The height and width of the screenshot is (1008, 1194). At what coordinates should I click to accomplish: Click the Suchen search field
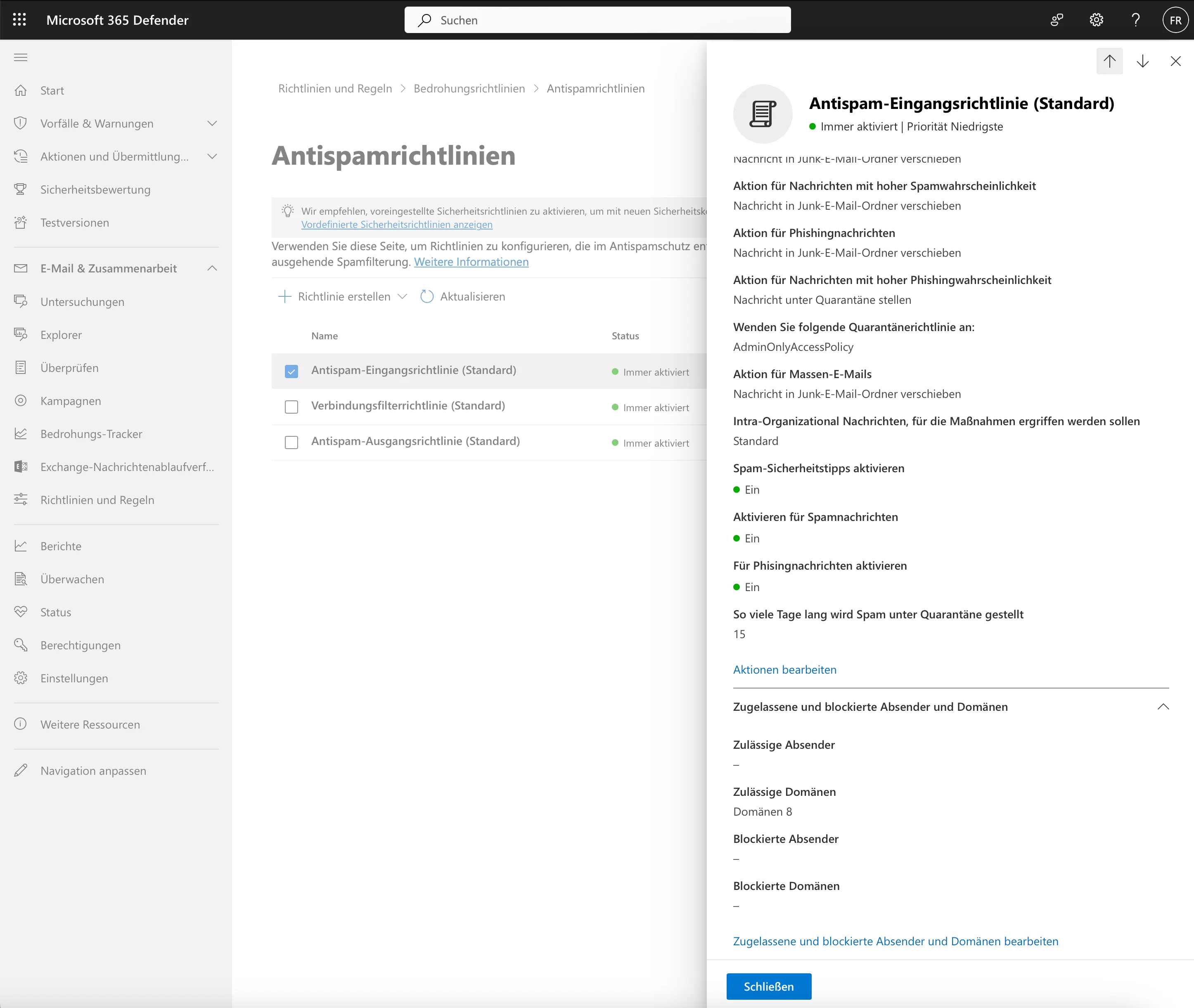click(x=597, y=20)
